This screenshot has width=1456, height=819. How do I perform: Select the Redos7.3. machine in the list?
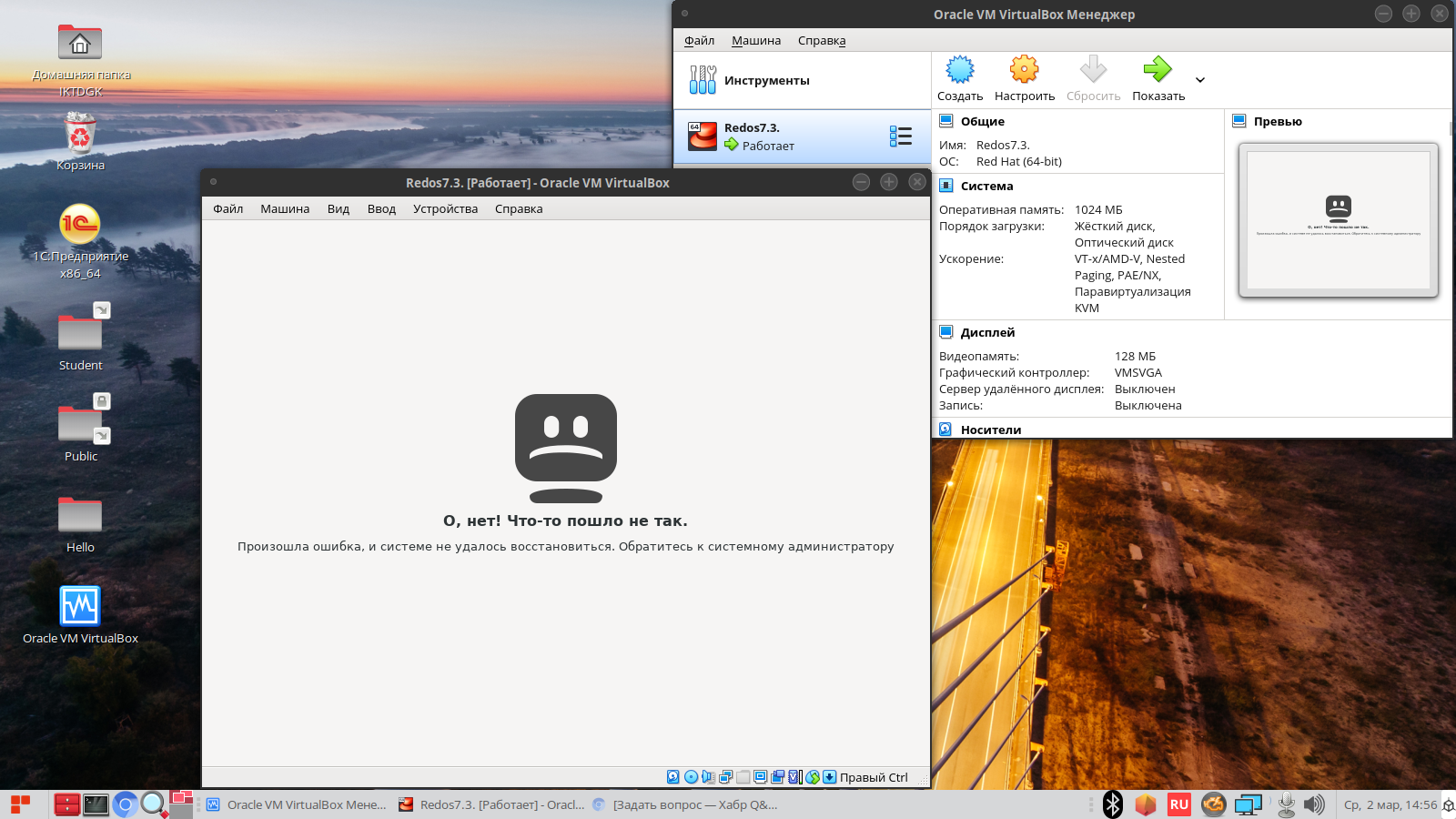coord(802,136)
